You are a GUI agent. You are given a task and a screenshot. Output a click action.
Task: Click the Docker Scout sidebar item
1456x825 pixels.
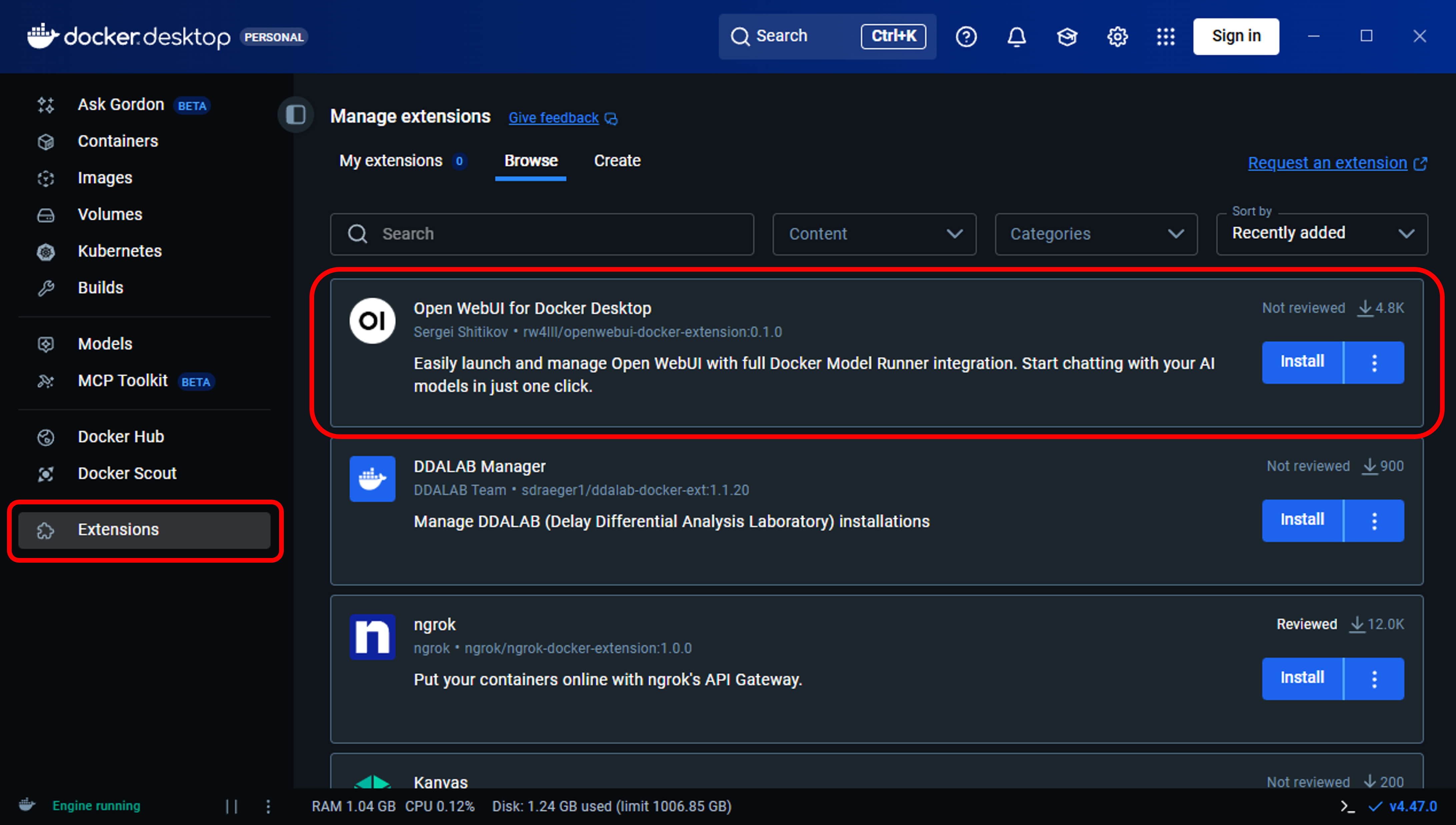point(126,473)
